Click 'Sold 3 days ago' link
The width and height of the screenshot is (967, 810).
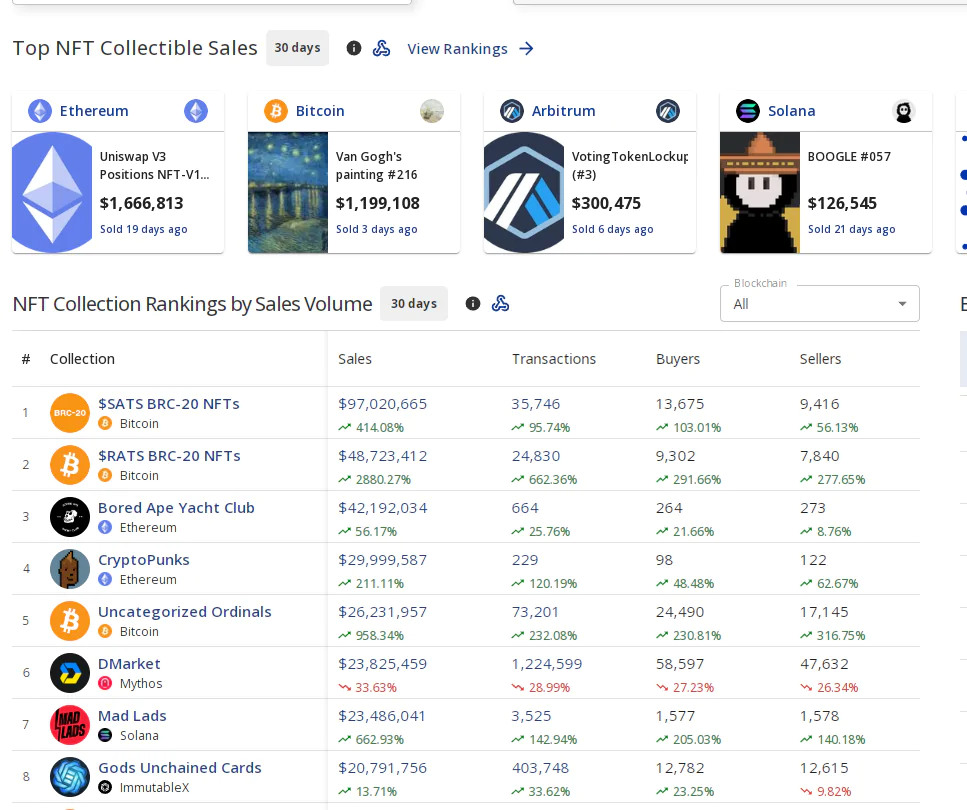pos(377,229)
